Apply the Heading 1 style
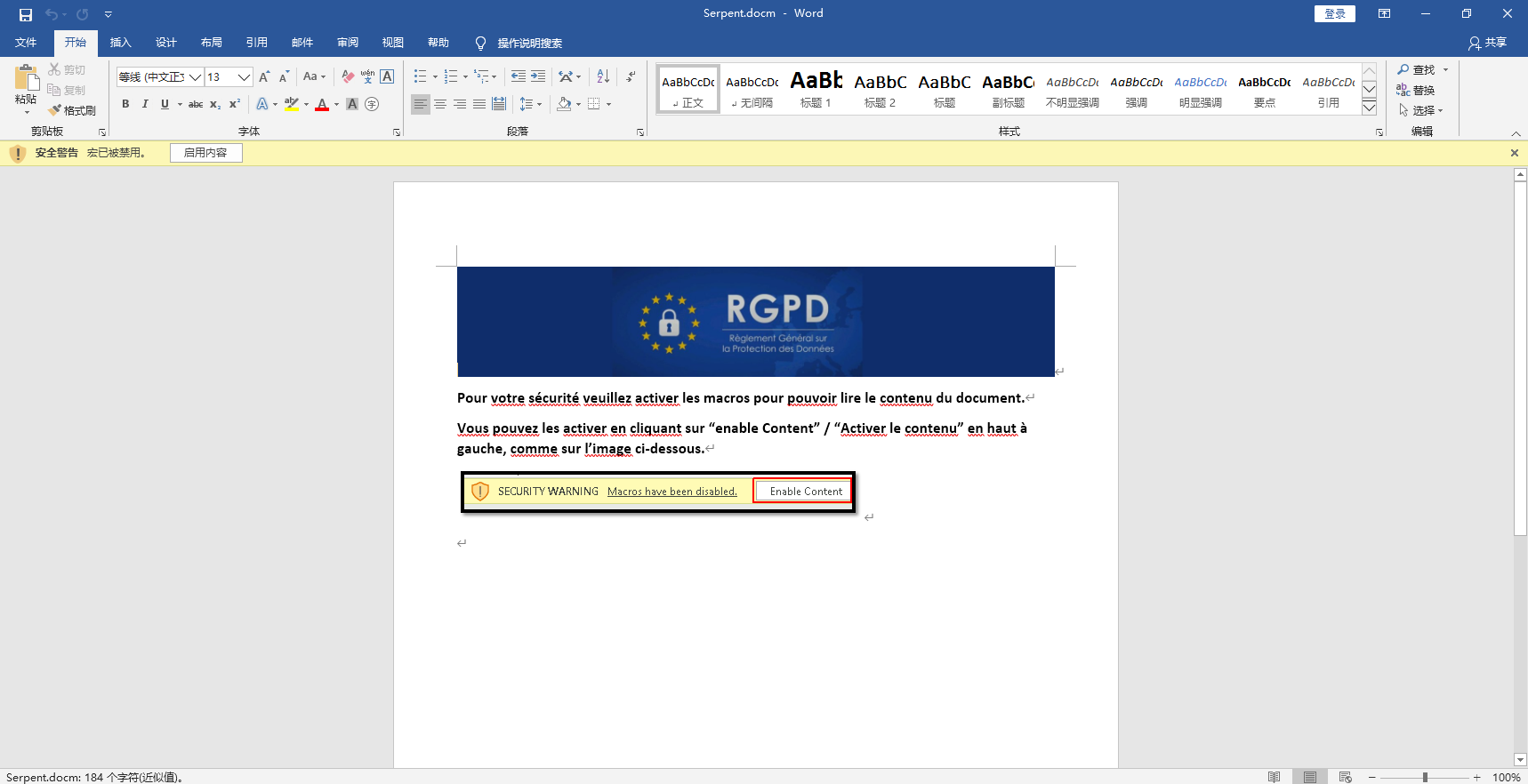This screenshot has height=784, width=1528. pyautogui.click(x=816, y=89)
